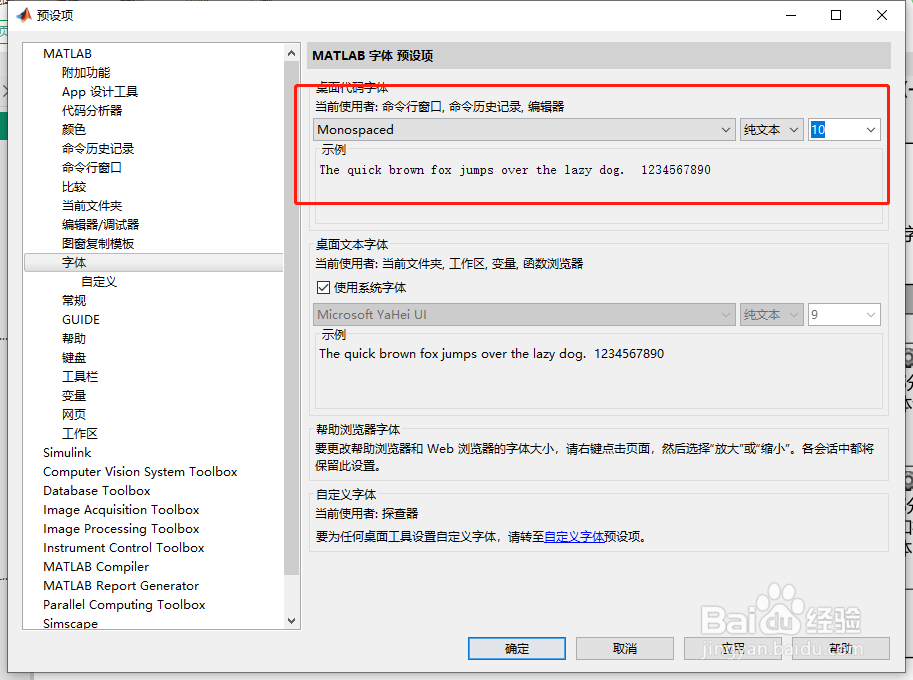913x680 pixels.
Task: Close the 预设项 dialog
Action: coord(882,15)
